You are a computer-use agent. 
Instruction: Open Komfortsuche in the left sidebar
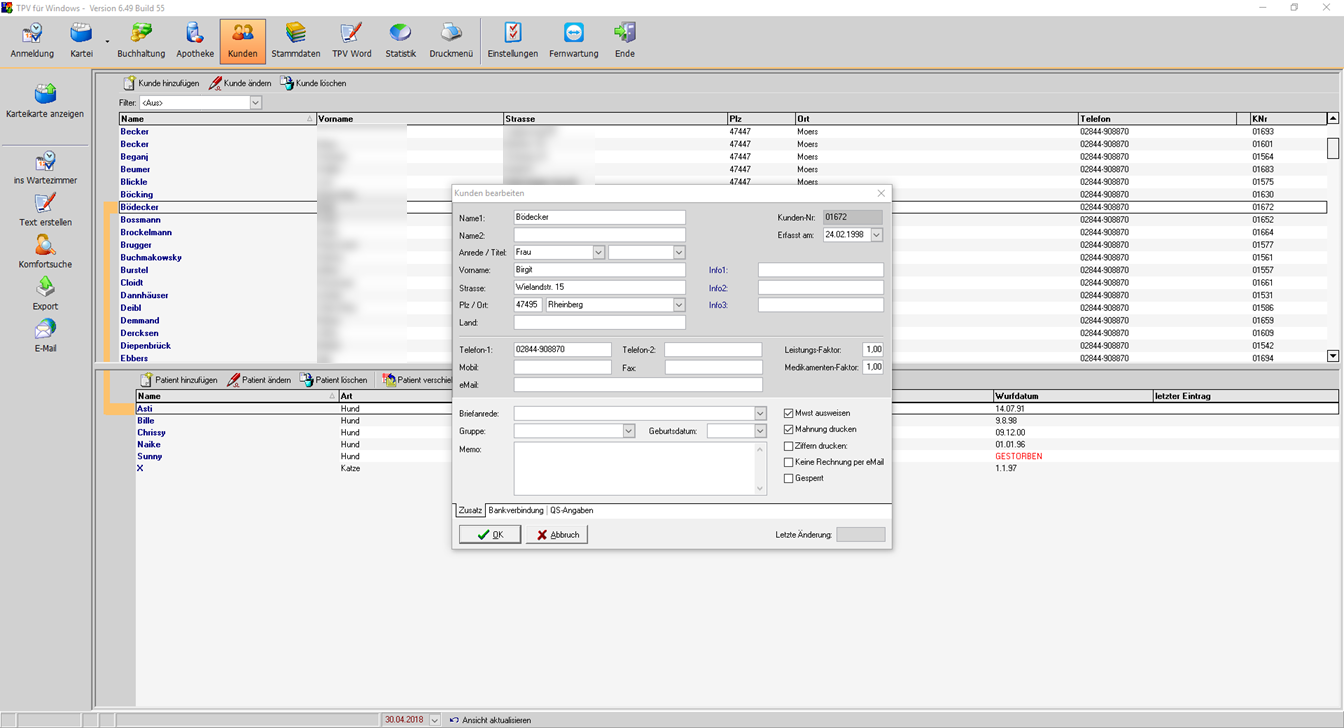click(45, 251)
